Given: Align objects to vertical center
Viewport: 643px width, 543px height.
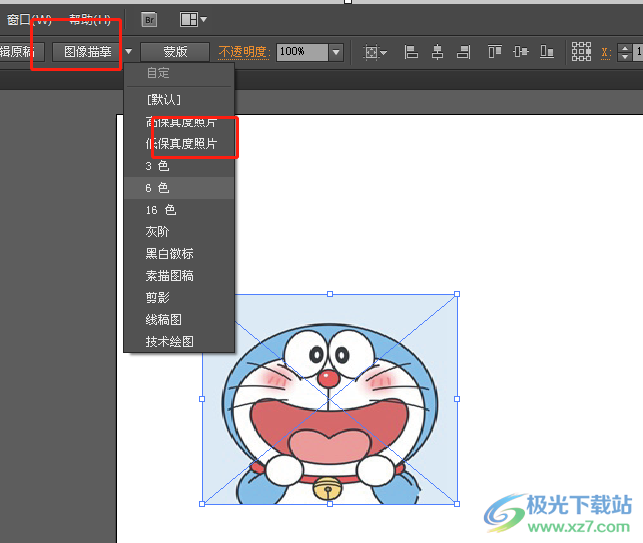Looking at the screenshot, I should 521,52.
